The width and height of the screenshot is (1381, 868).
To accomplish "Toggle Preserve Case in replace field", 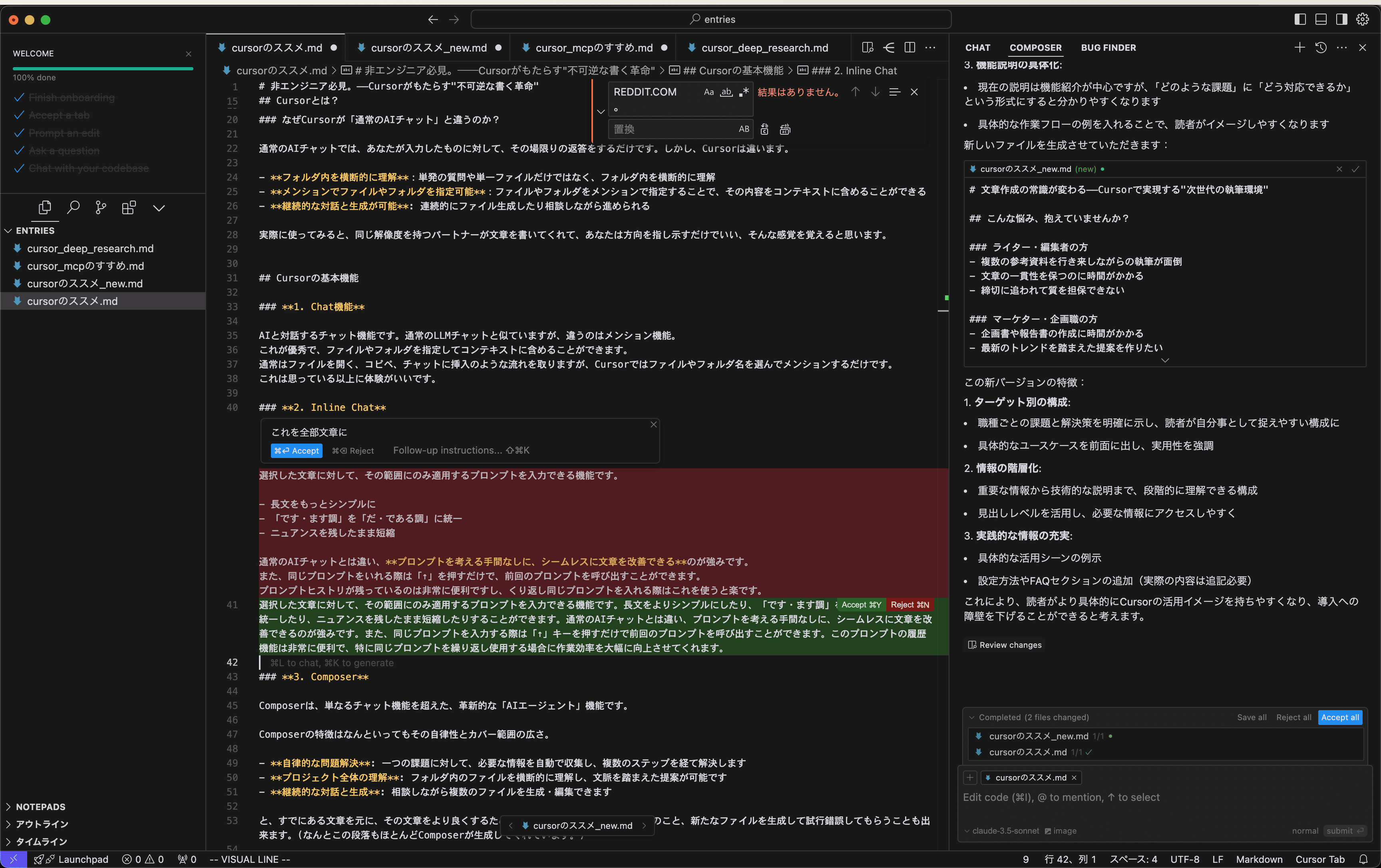I will [x=744, y=129].
